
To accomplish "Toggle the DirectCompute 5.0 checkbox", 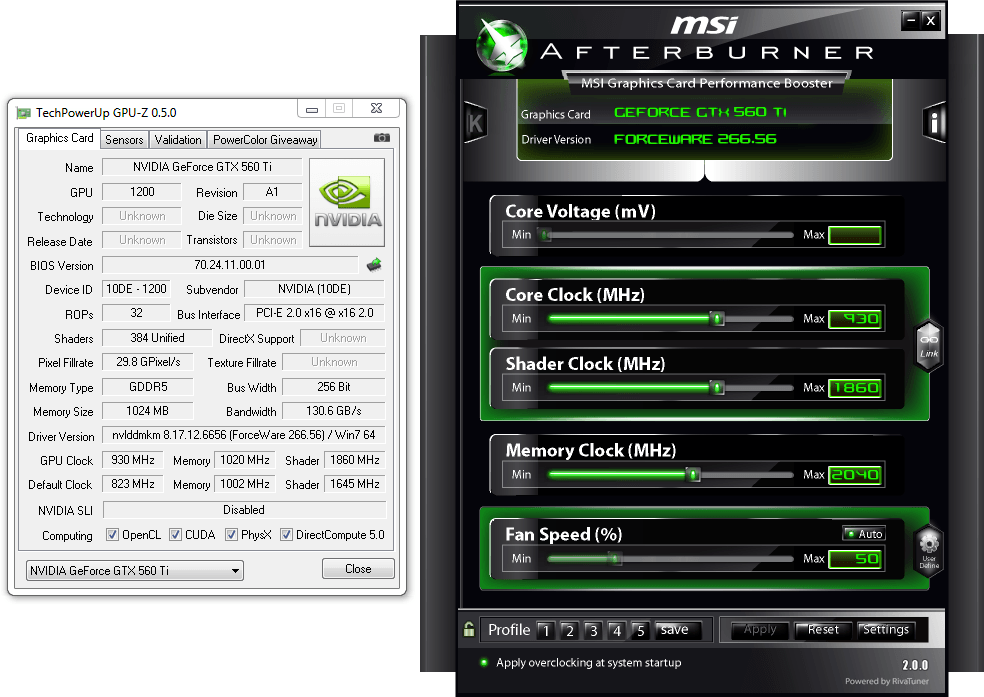I will pos(286,535).
